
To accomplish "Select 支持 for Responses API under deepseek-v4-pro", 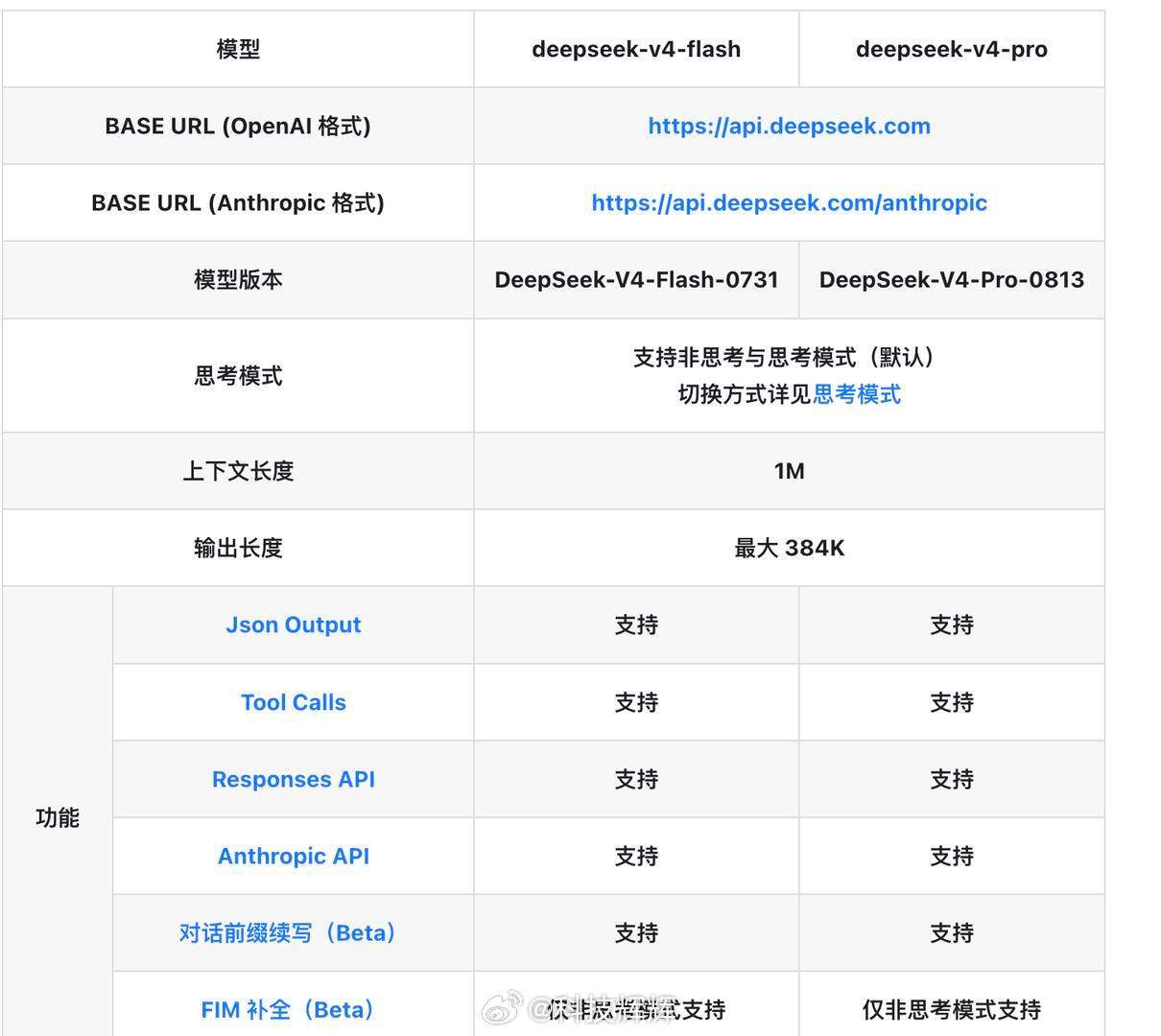I will [x=951, y=779].
